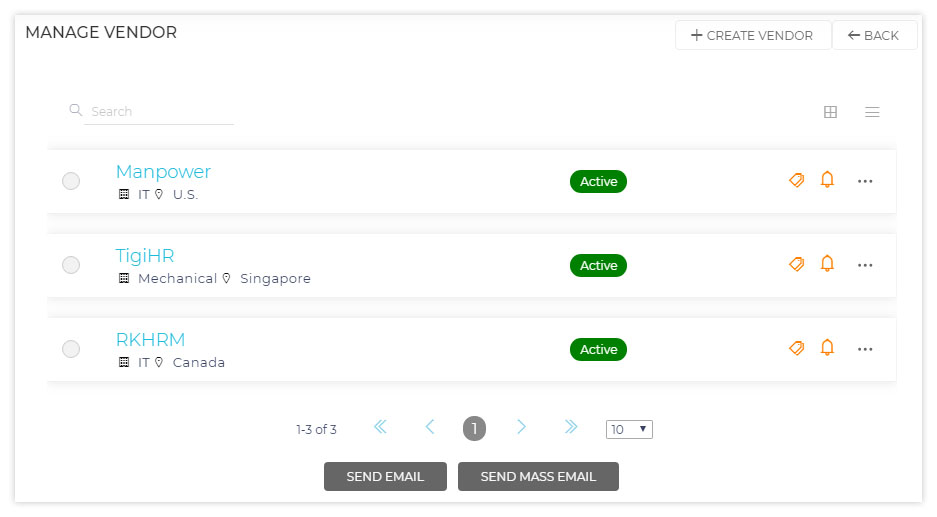Click bell notification icon for Manpower

(x=827, y=179)
